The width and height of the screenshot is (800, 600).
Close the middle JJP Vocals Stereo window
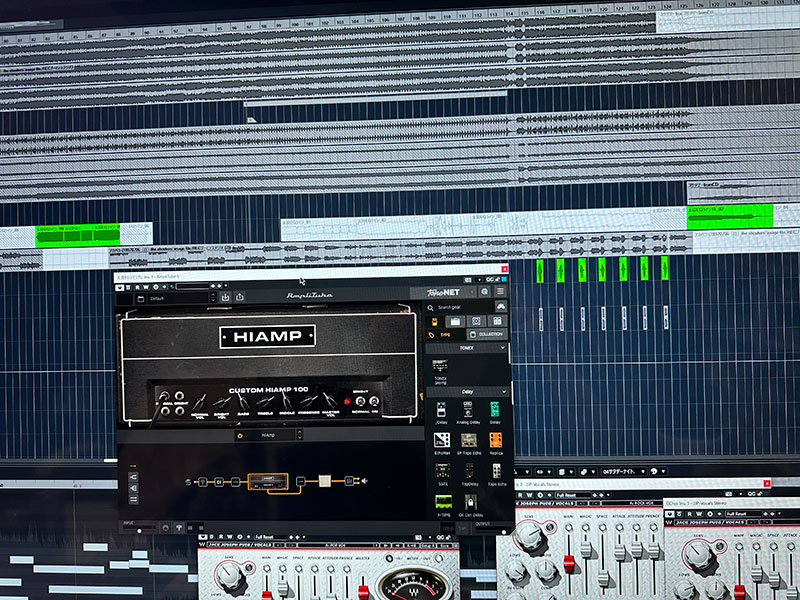[767, 483]
